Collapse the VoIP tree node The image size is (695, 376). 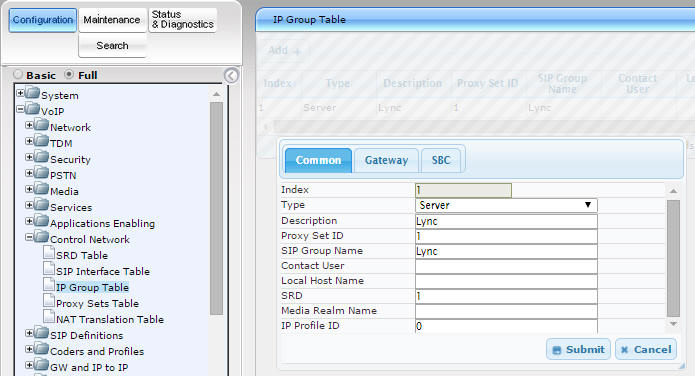[x=20, y=109]
